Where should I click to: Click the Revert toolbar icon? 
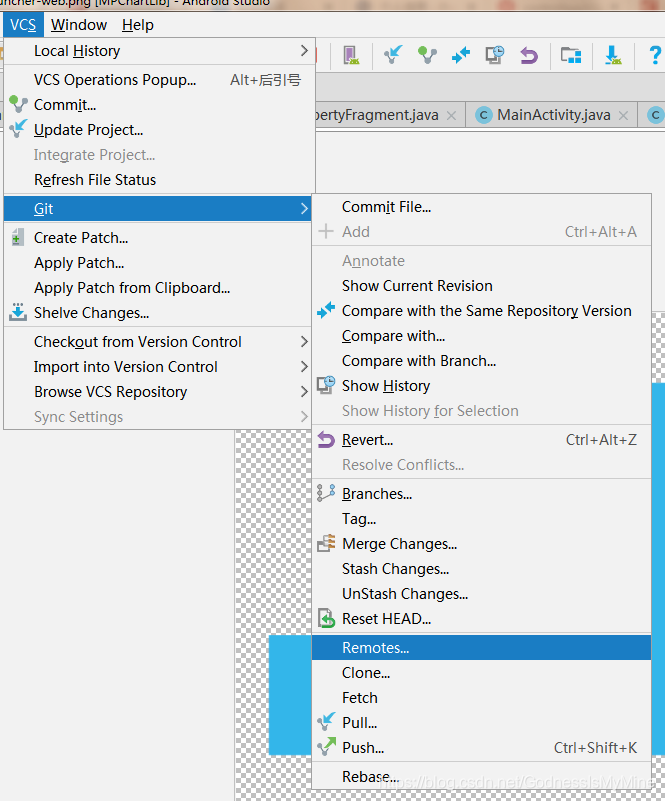click(529, 55)
